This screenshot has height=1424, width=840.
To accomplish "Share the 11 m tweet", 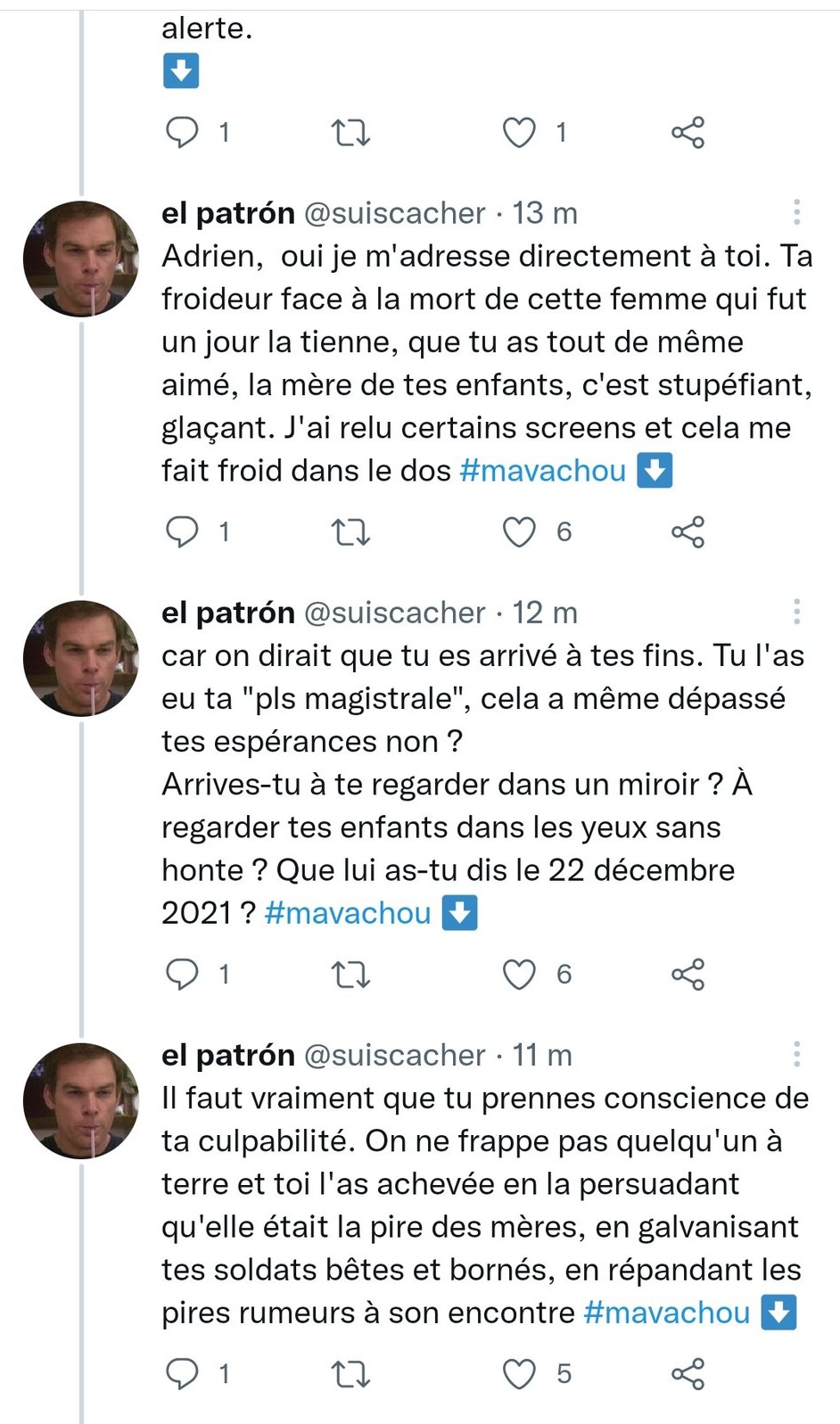I will 688,1374.
